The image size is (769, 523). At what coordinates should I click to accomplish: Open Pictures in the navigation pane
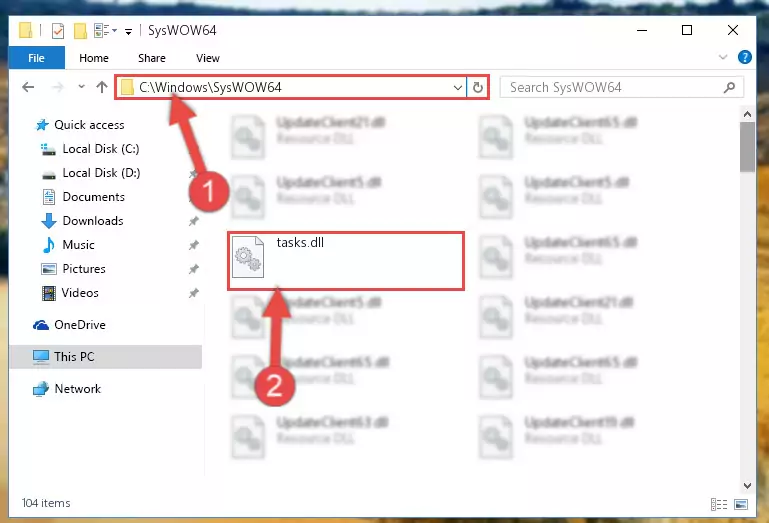[84, 269]
